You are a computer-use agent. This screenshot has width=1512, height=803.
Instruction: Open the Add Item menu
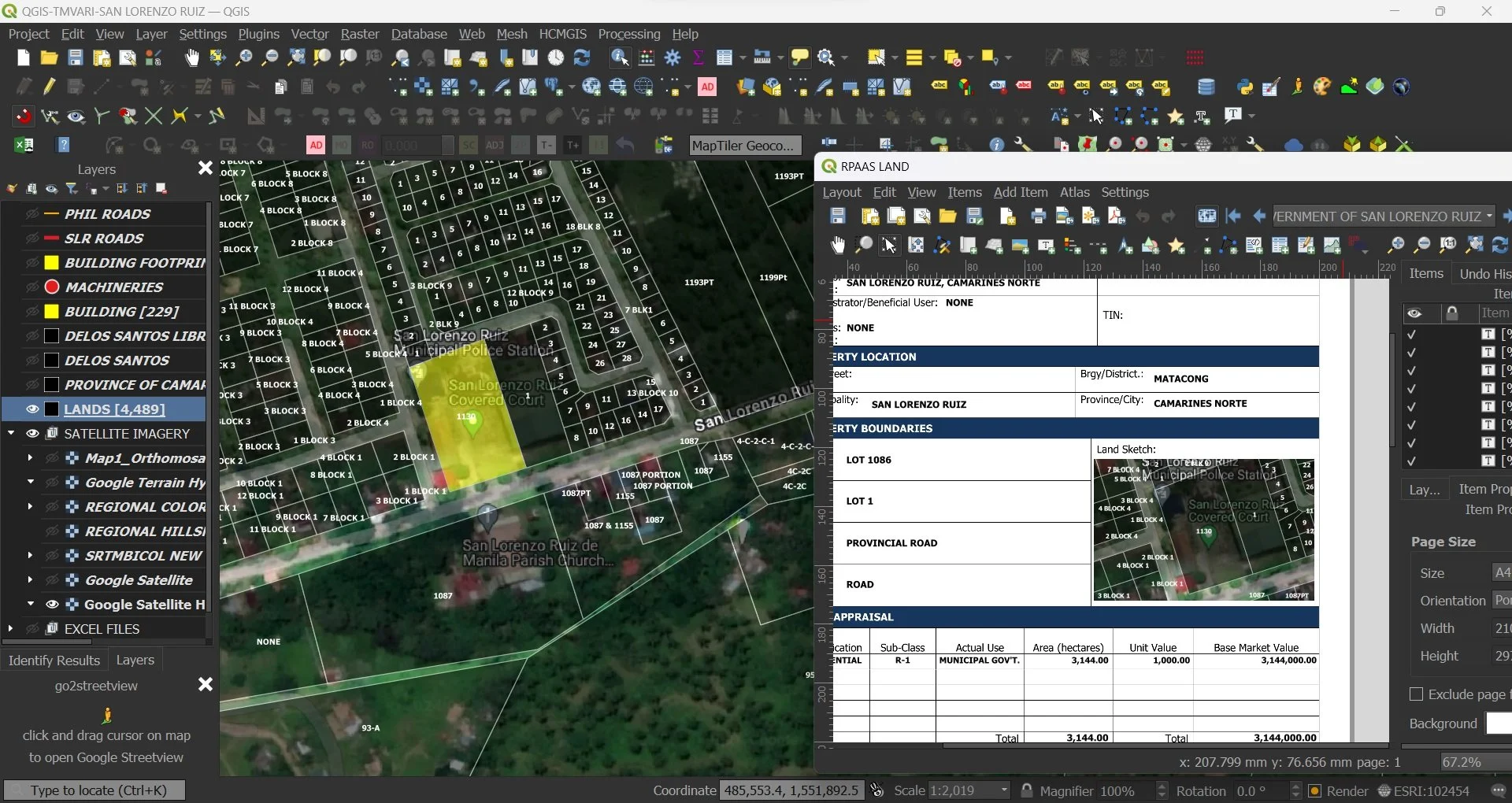pyautogui.click(x=1020, y=192)
